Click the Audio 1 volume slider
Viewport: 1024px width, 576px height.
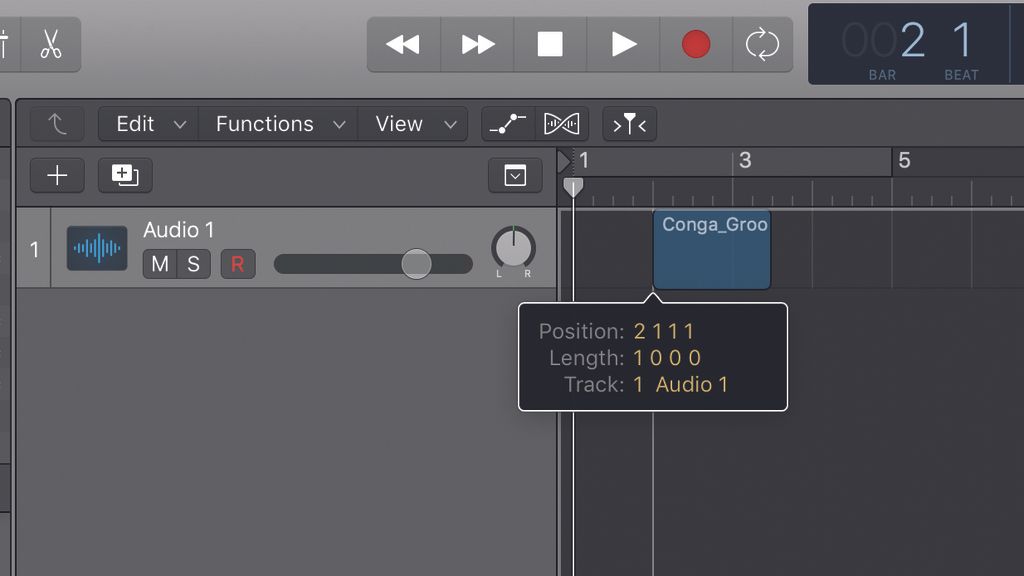[417, 264]
